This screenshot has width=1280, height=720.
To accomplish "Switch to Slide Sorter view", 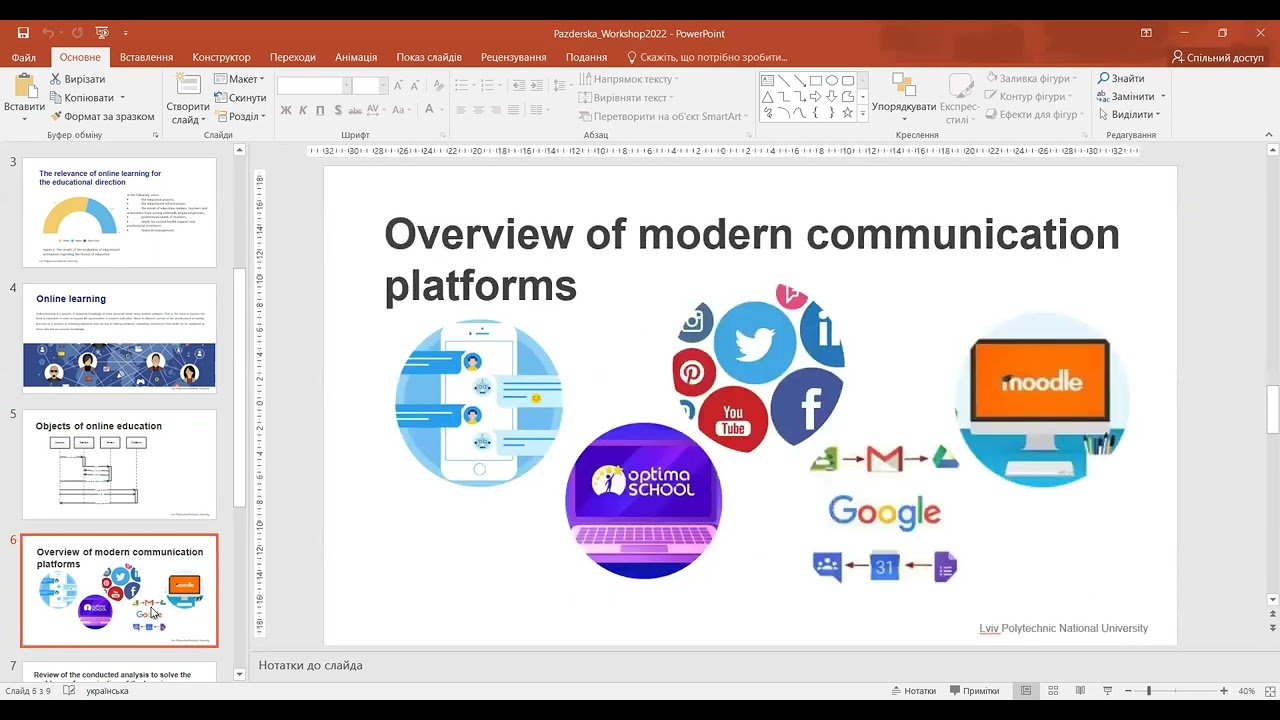I will (1053, 691).
